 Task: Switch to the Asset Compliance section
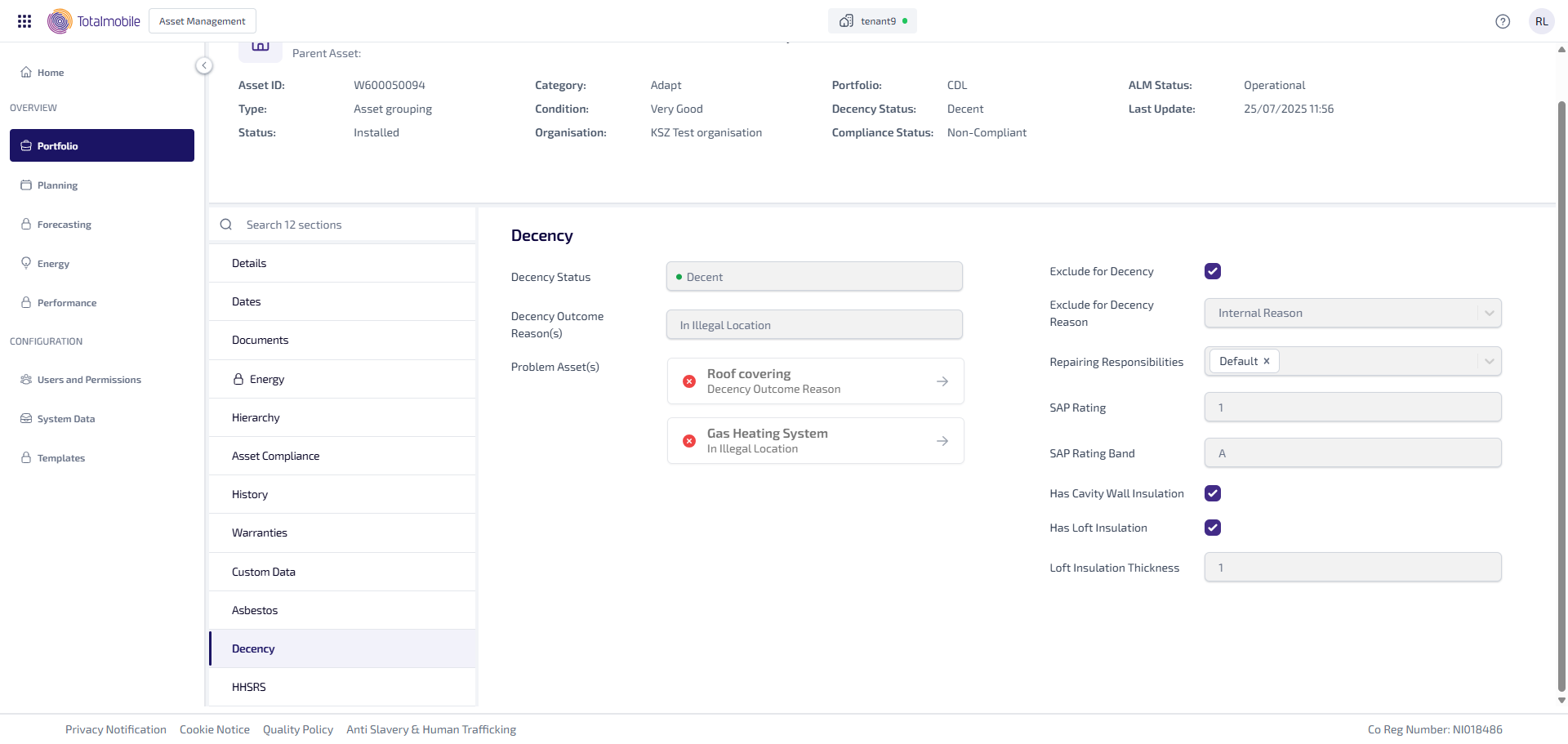275,456
